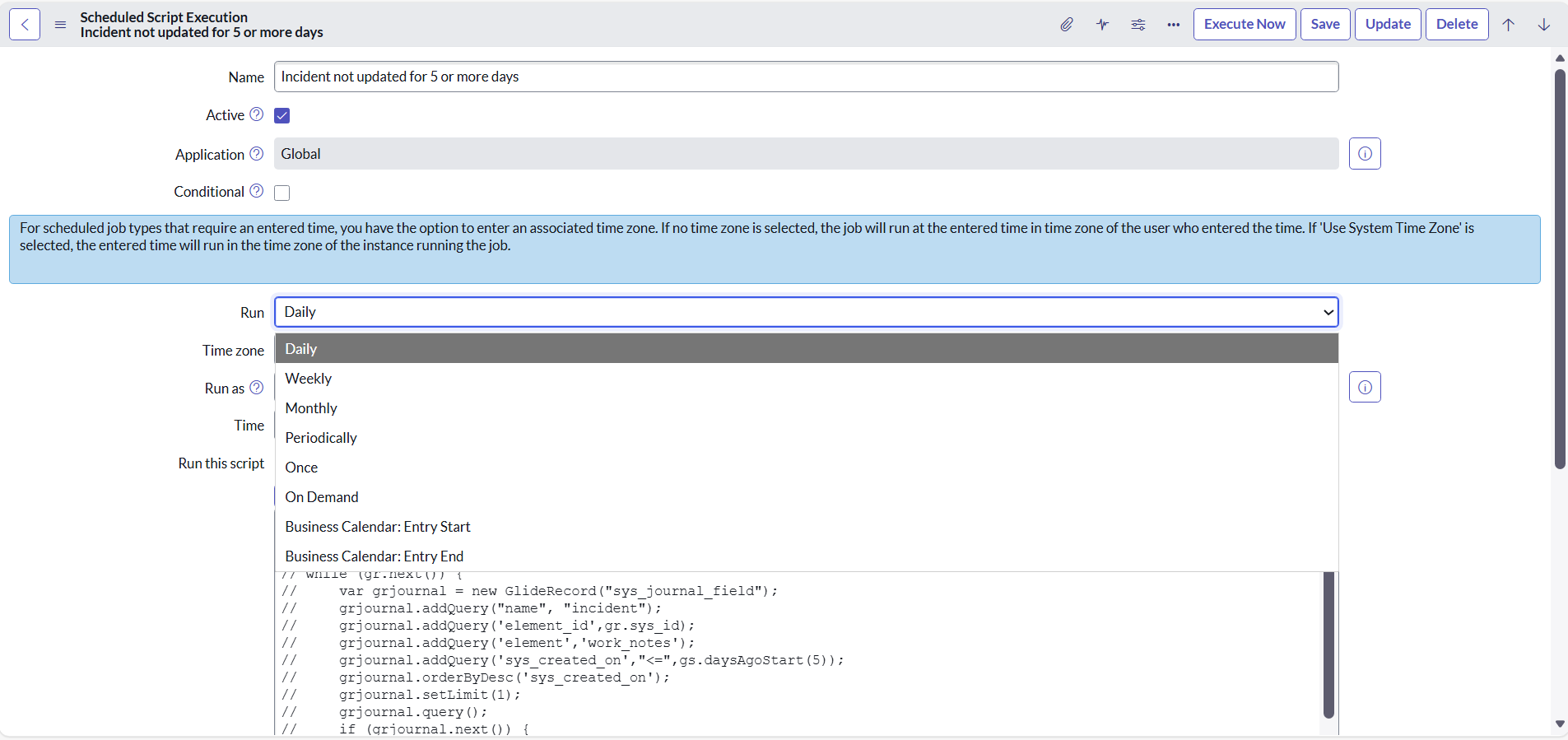This screenshot has height=740, width=1568.
Task: Select Weekly from the Run options
Action: 309,379
